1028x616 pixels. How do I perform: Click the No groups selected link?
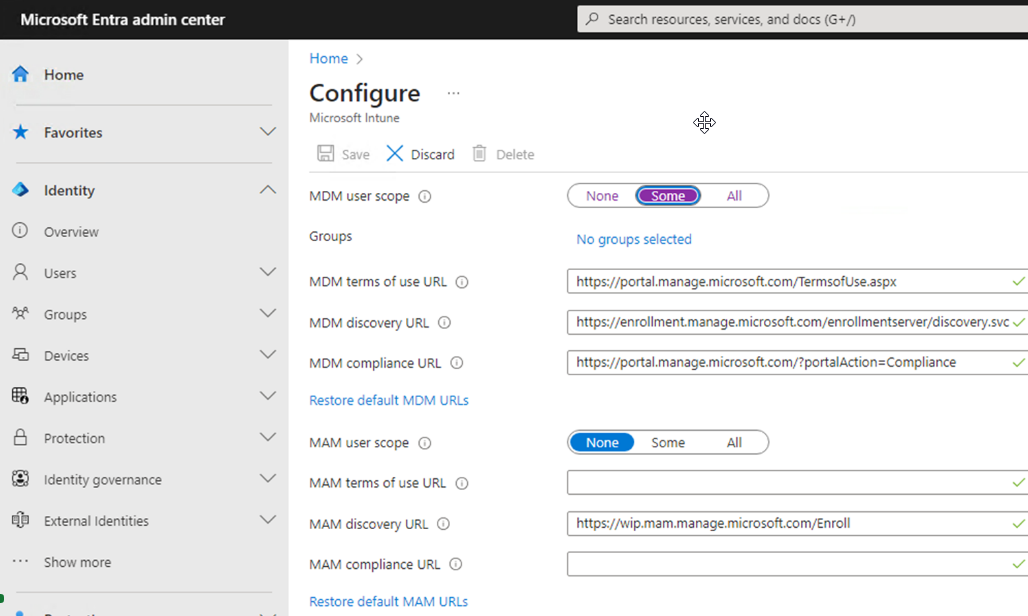pos(634,239)
